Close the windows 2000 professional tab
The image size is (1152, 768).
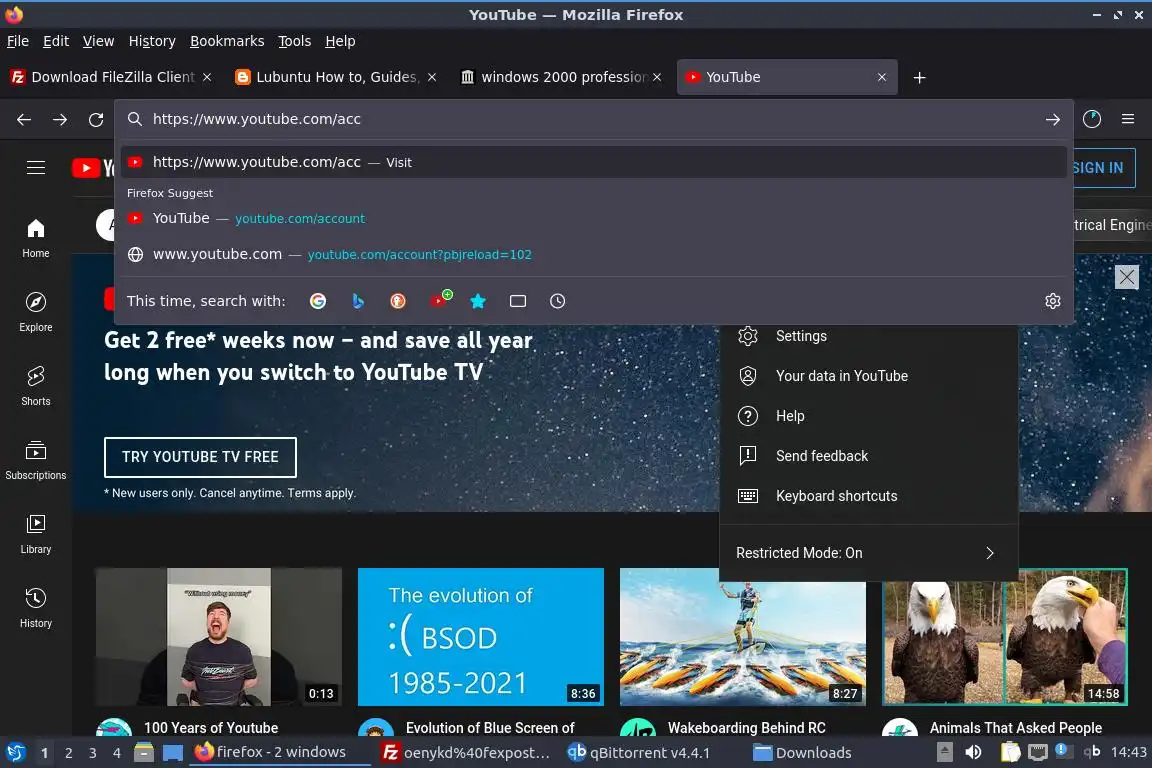pos(657,77)
